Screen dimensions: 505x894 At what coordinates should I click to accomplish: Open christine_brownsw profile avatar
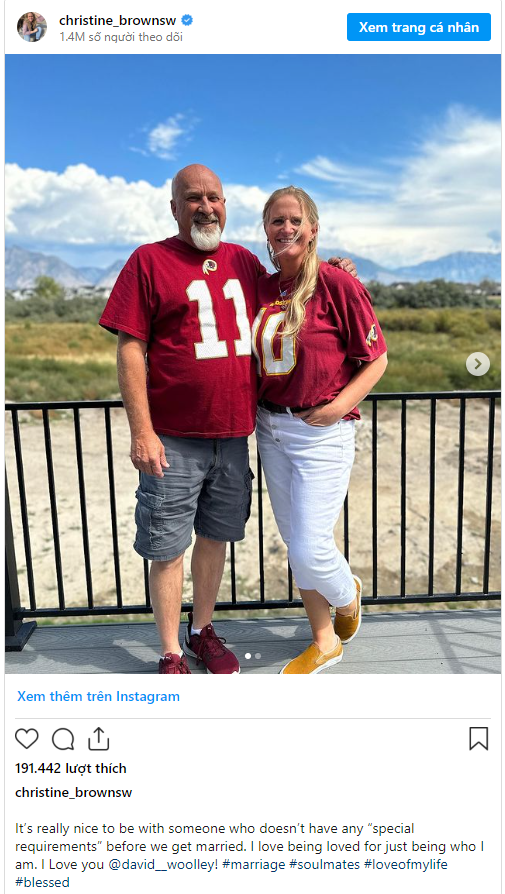click(x=32, y=27)
